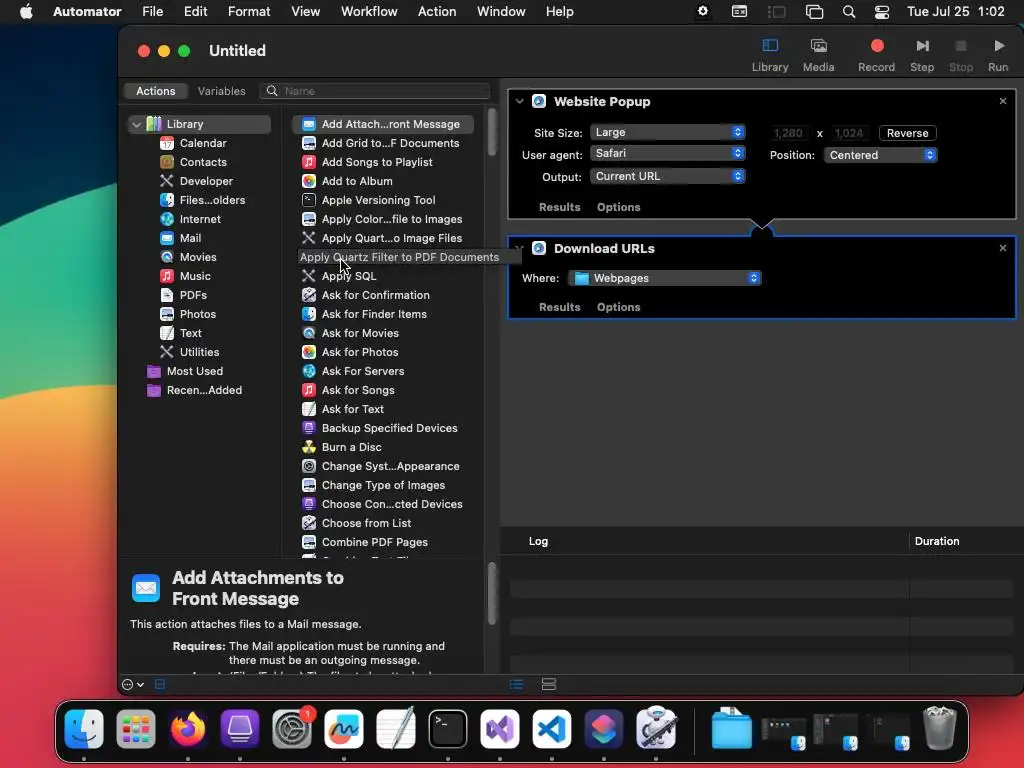This screenshot has width=1024, height=768.
Task: Switch to Actions tab
Action: pos(155,91)
